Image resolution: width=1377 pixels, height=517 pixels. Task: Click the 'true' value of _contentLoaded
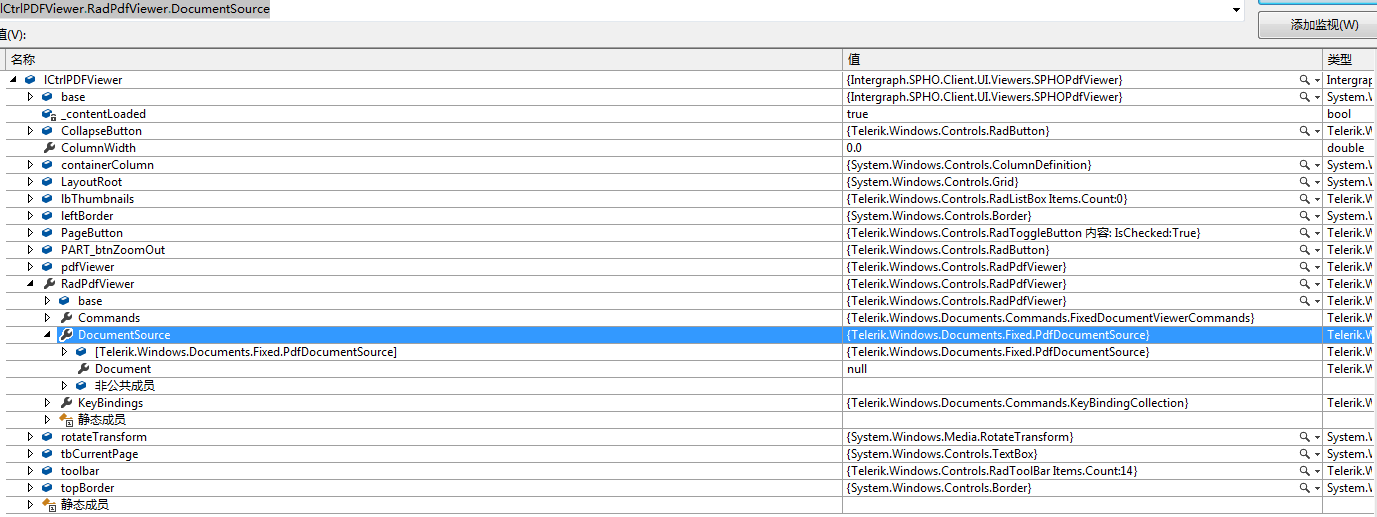pos(857,114)
